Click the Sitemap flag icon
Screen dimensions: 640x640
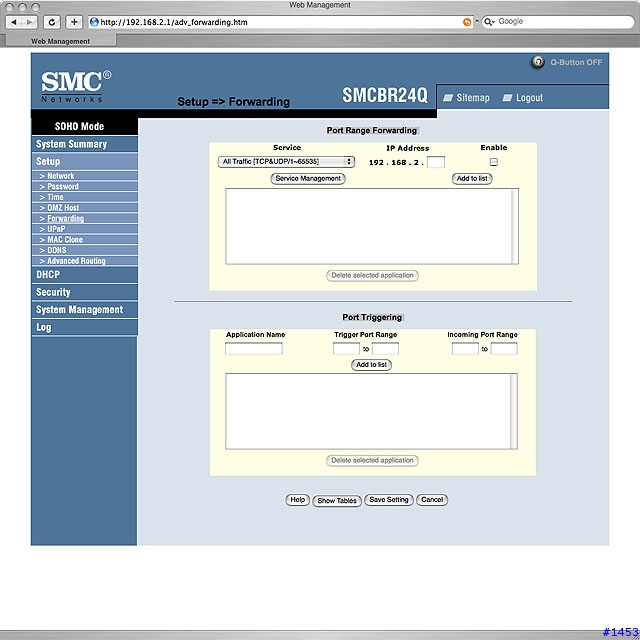click(448, 98)
